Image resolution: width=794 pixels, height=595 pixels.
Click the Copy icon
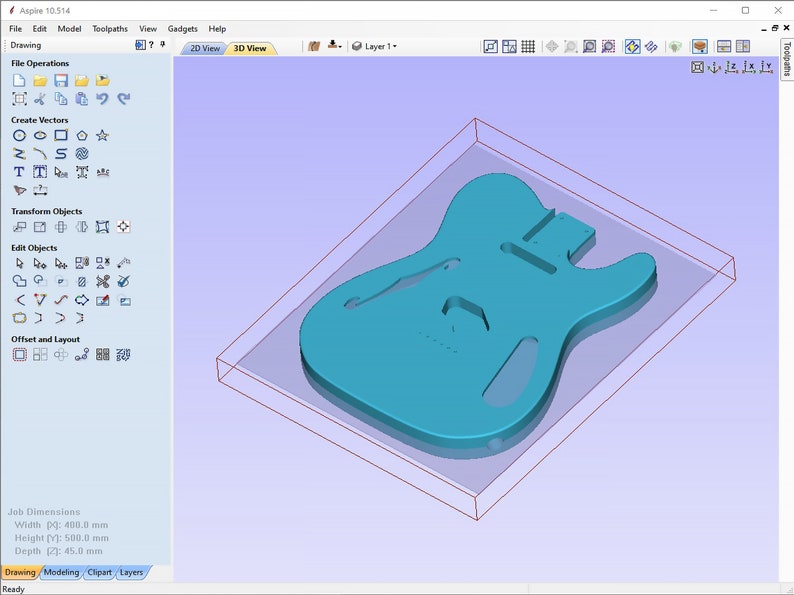click(61, 99)
